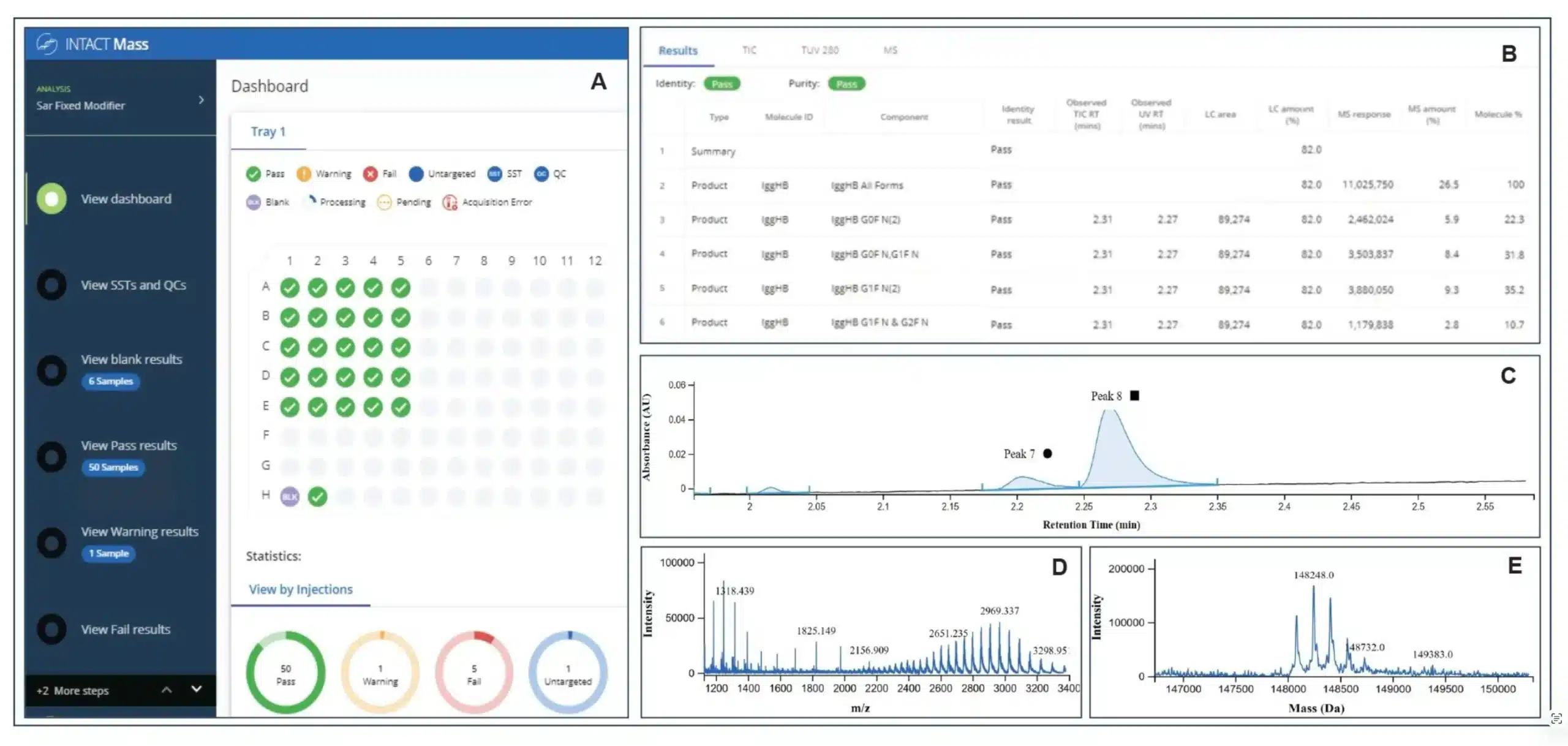Click the 5 Fail statistics ring
The height and width of the screenshot is (746, 1568).
pos(474,673)
